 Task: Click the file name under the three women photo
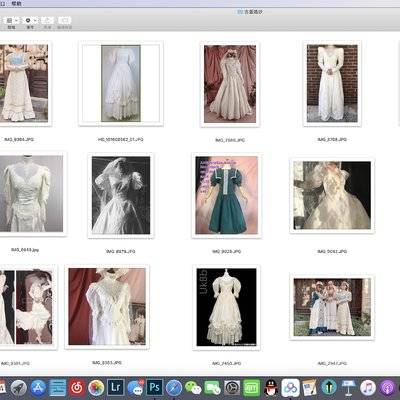(332, 363)
